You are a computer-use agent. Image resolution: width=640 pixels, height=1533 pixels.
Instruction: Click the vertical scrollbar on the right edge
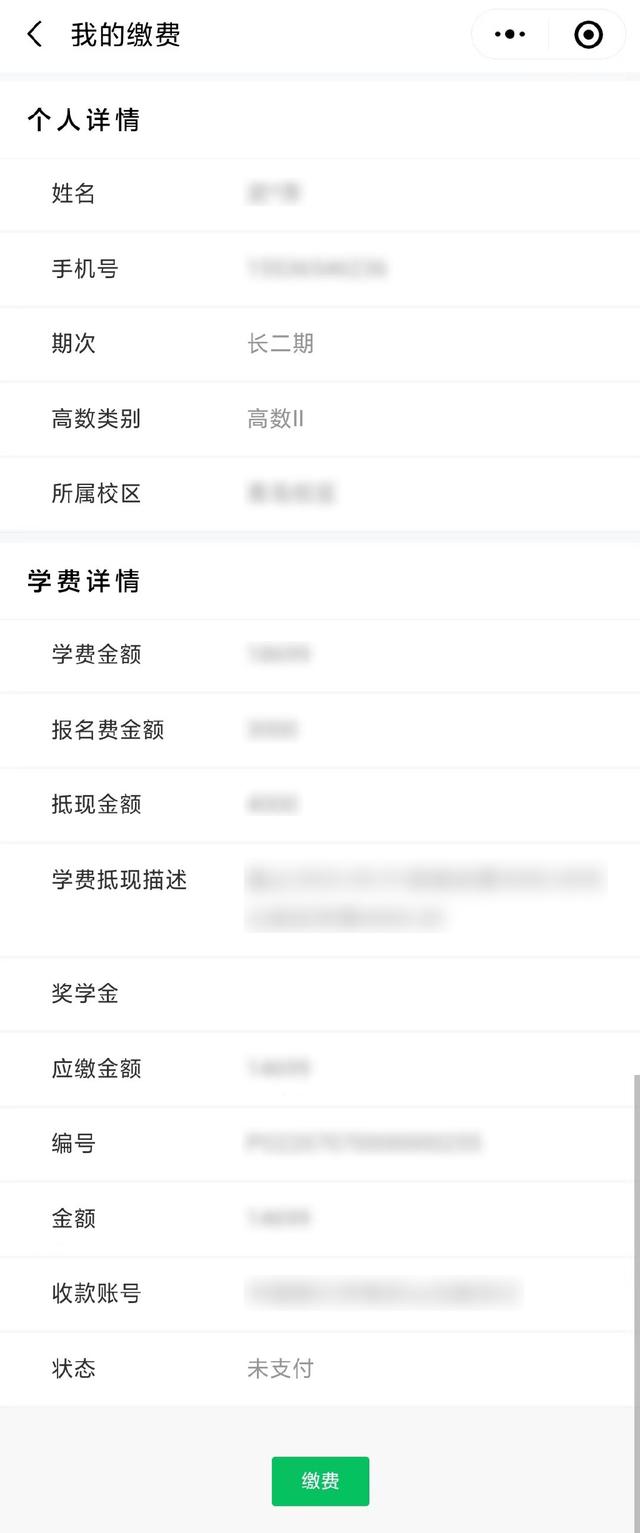click(636, 1240)
